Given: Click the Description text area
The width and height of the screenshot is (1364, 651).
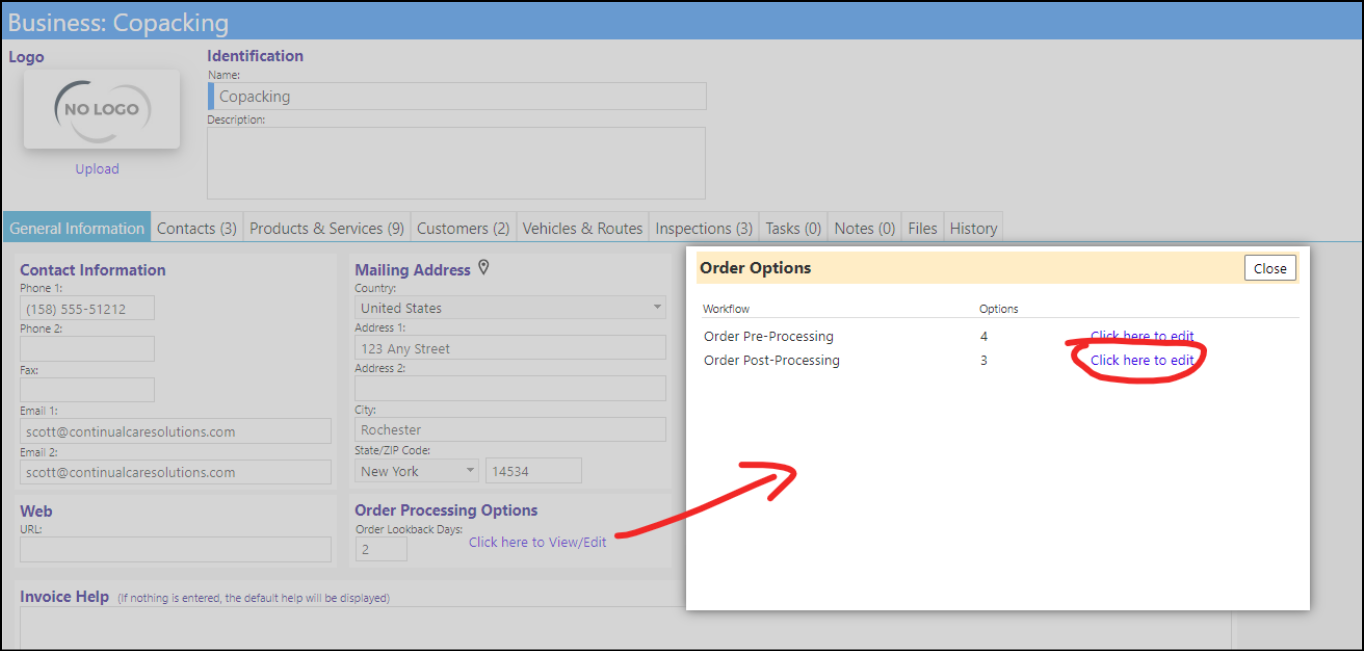Looking at the screenshot, I should click(456, 163).
